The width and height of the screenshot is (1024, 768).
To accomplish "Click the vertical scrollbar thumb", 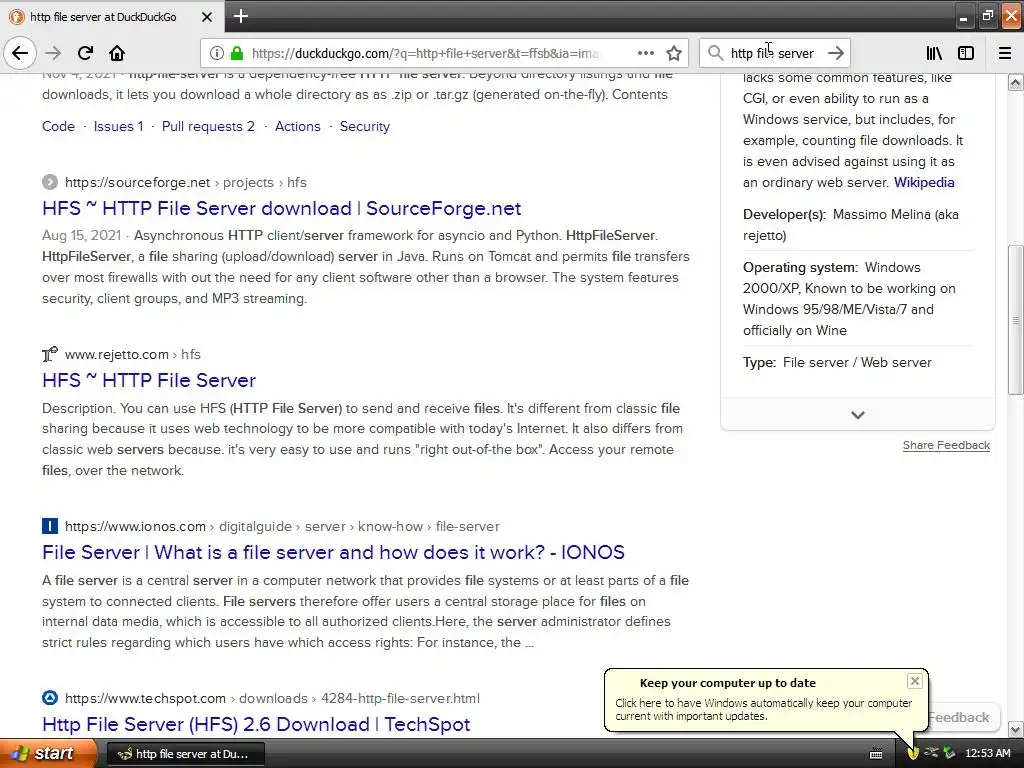I will (x=1015, y=320).
